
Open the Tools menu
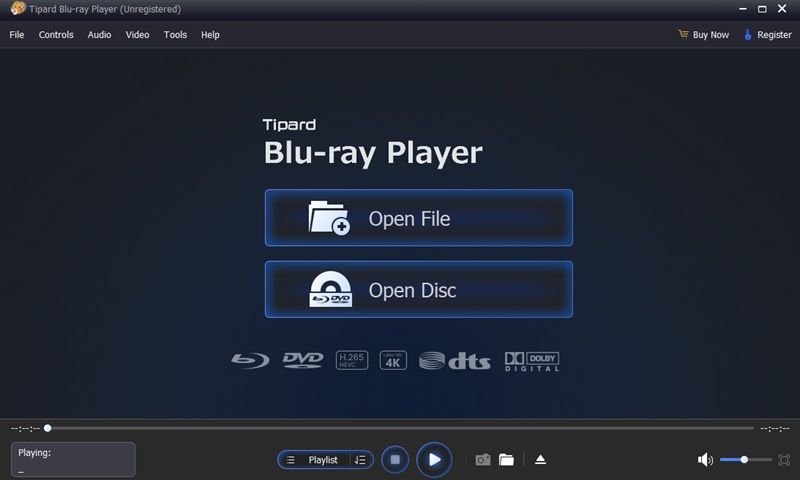pos(175,35)
